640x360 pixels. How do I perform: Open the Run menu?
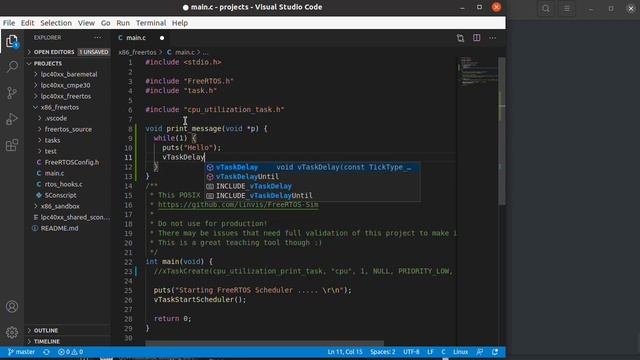tap(123, 23)
